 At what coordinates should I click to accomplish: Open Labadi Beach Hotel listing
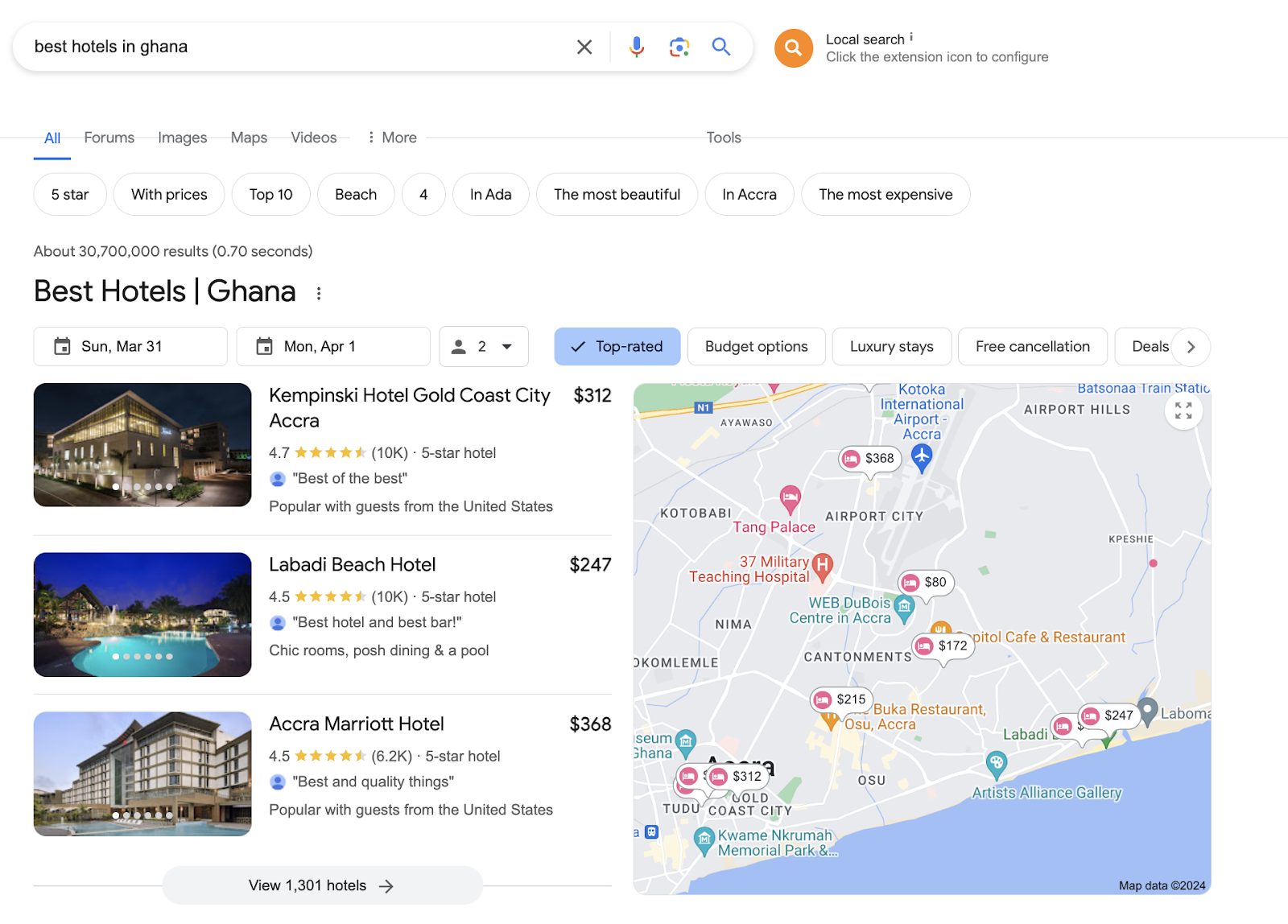click(x=352, y=565)
